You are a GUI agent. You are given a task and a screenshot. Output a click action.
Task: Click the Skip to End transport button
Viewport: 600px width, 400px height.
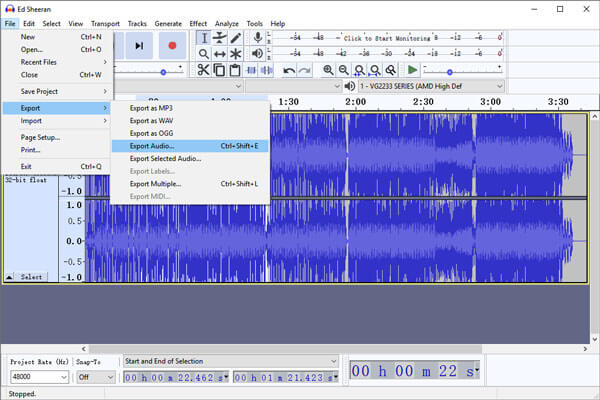point(139,46)
